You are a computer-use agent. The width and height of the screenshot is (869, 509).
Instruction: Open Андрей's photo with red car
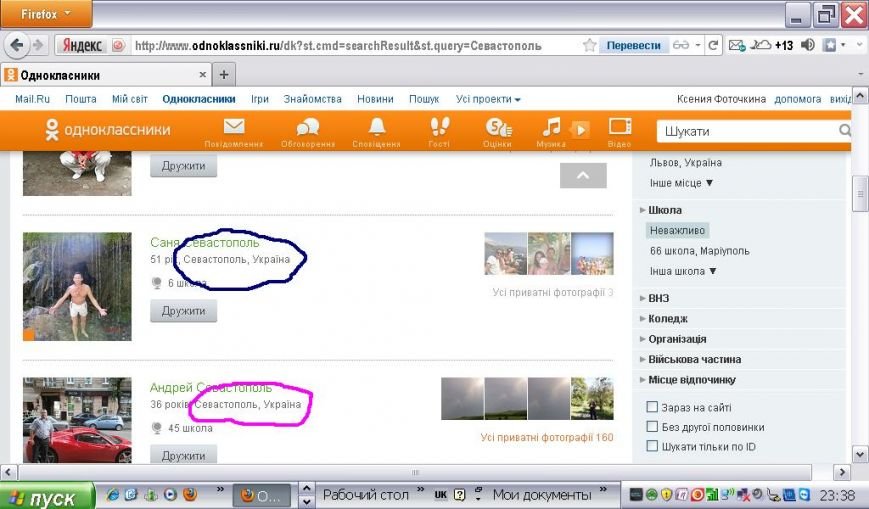click(x=77, y=420)
